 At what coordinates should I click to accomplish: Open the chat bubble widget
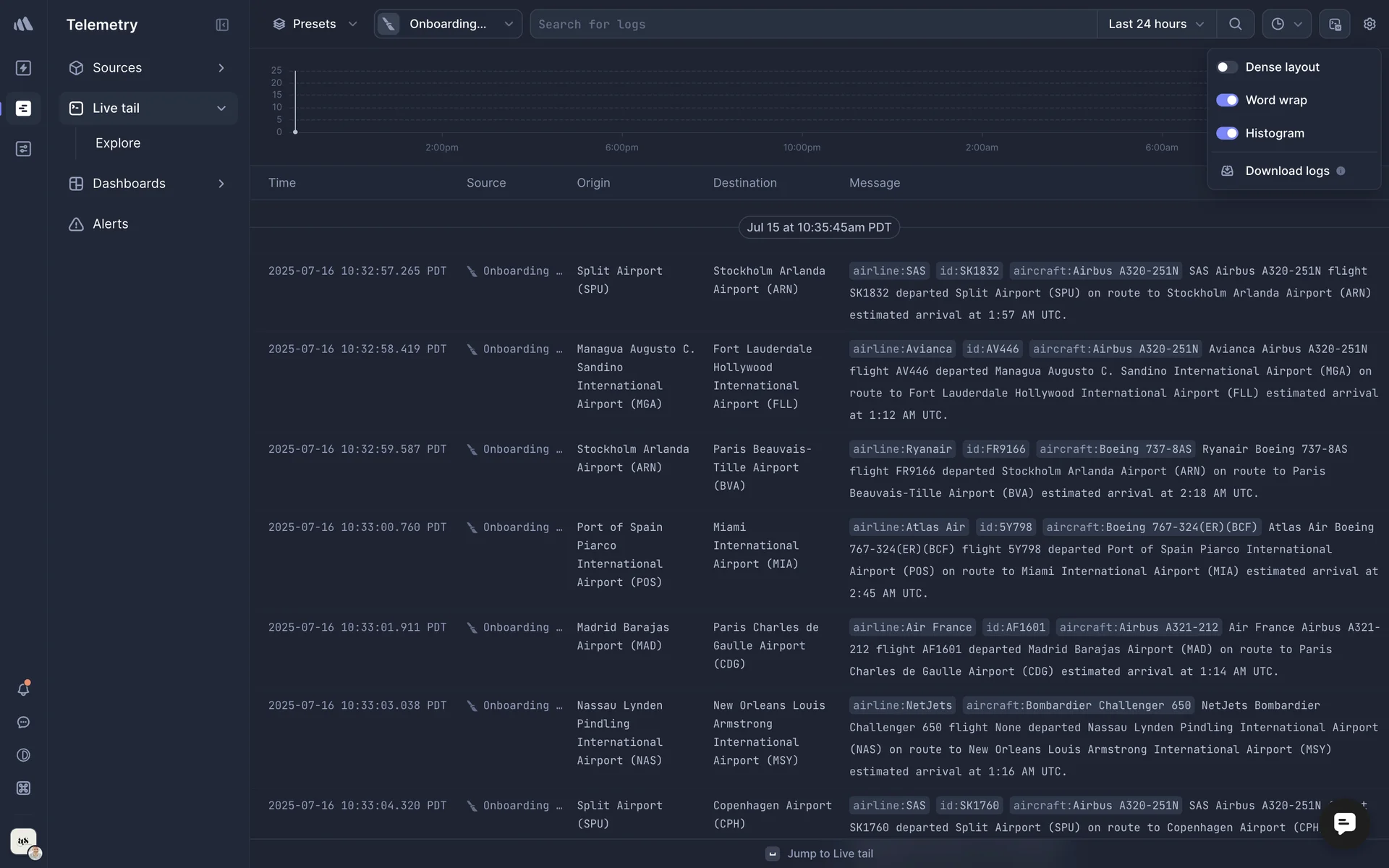pyautogui.click(x=1344, y=823)
